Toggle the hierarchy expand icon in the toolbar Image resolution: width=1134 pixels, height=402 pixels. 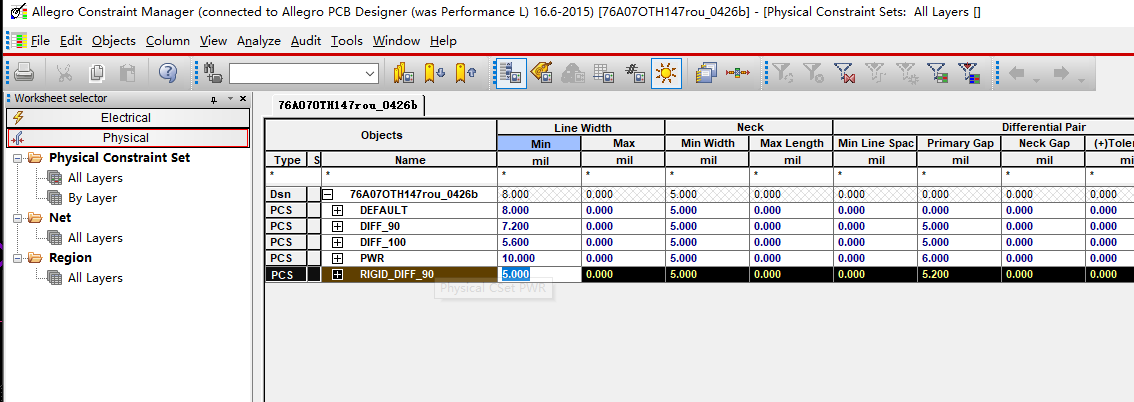(x=510, y=72)
